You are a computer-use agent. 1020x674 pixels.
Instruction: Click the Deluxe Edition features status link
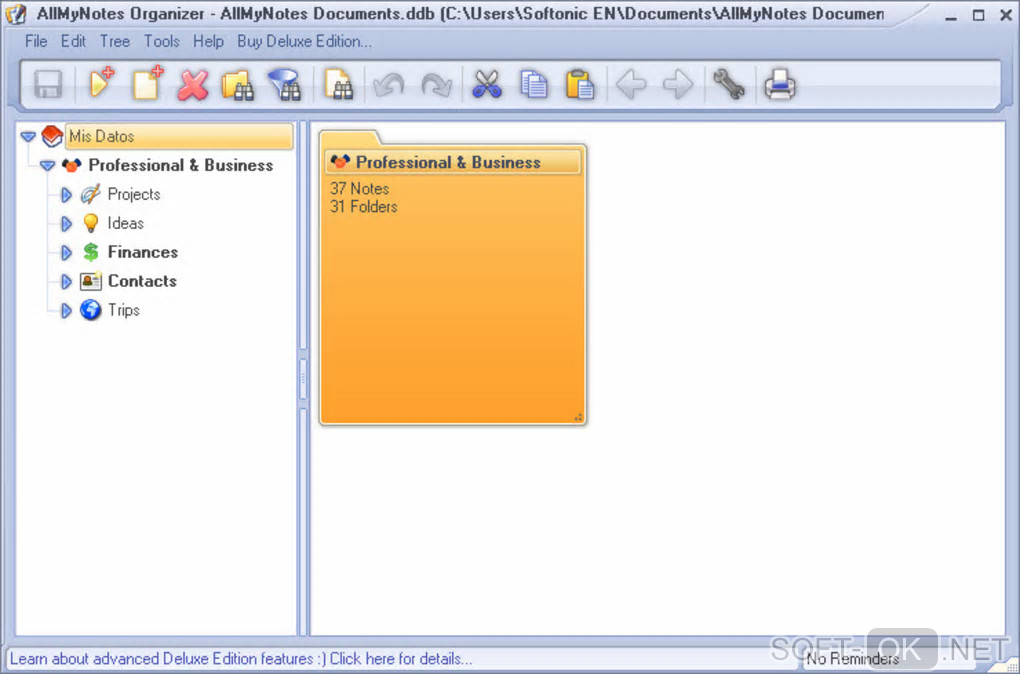[241, 658]
